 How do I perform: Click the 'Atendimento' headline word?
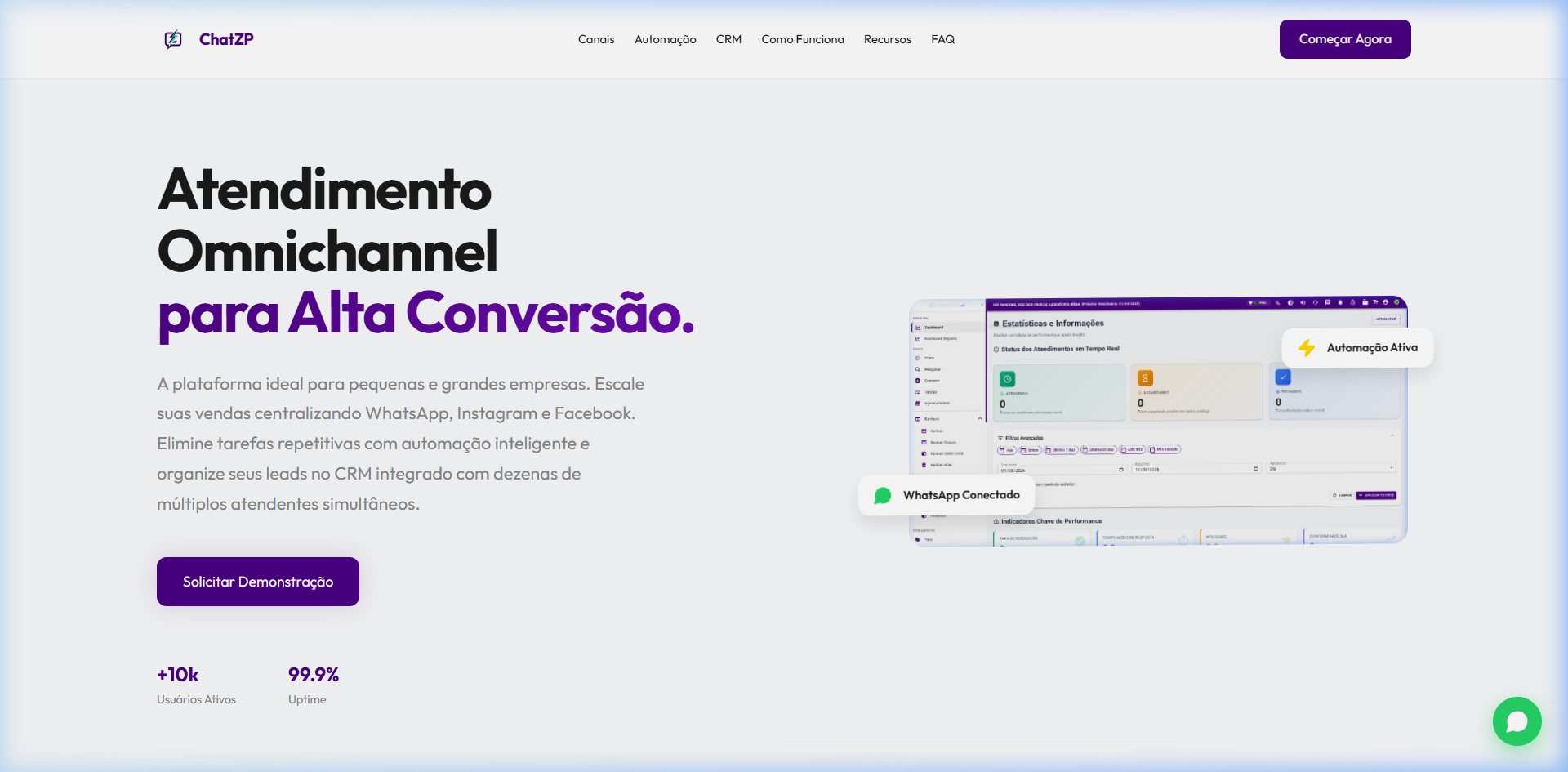(325, 190)
